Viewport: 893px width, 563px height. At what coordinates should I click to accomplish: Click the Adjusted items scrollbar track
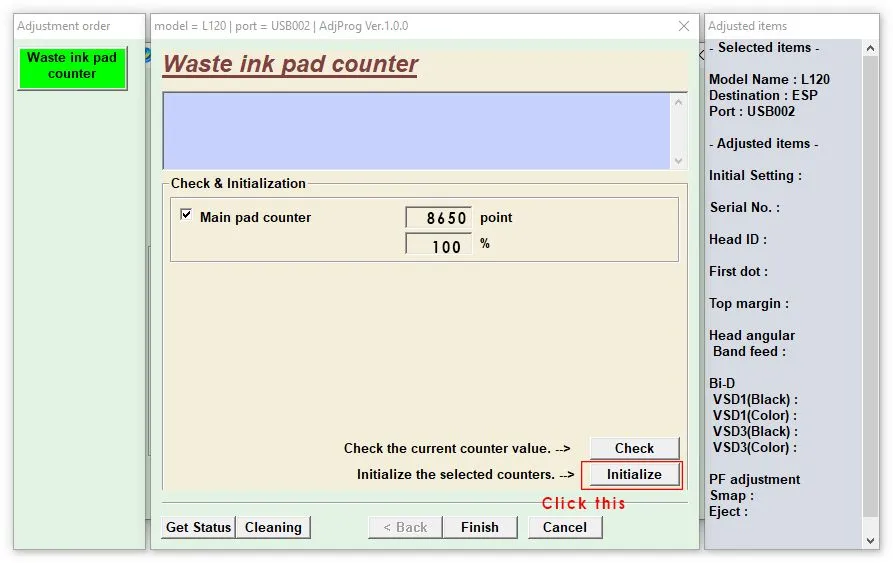(x=870, y=287)
